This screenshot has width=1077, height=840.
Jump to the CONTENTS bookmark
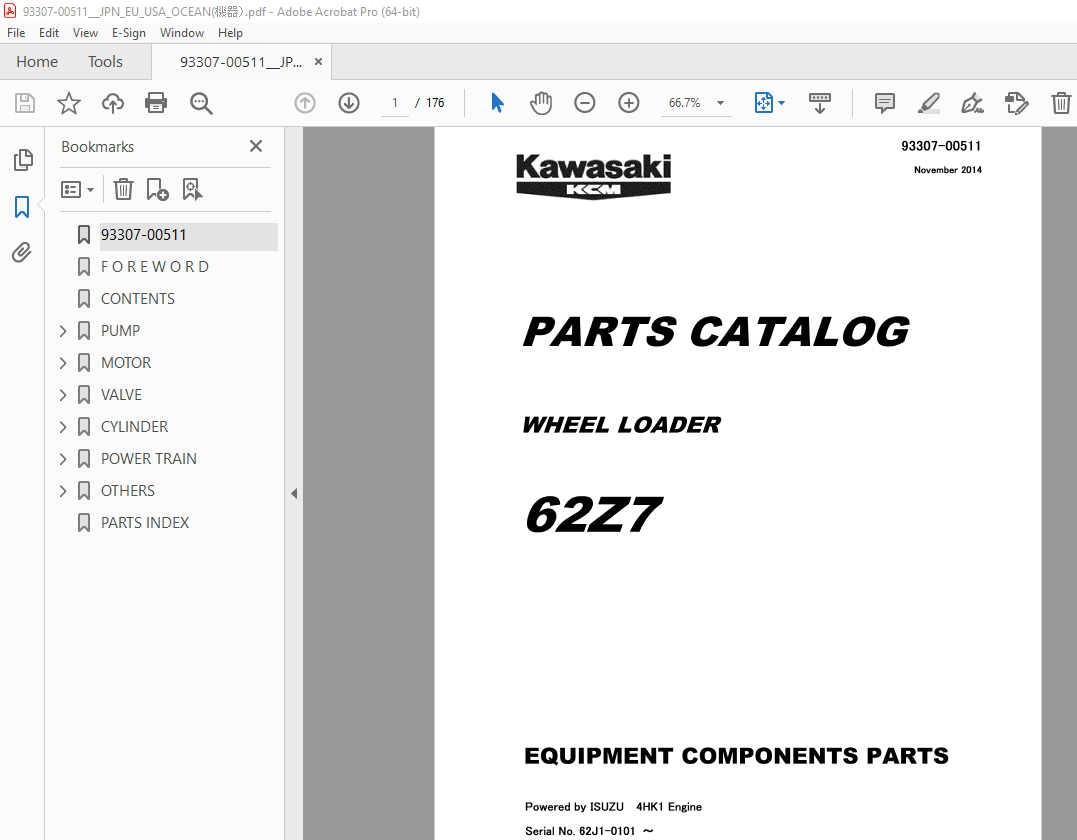click(x=138, y=299)
